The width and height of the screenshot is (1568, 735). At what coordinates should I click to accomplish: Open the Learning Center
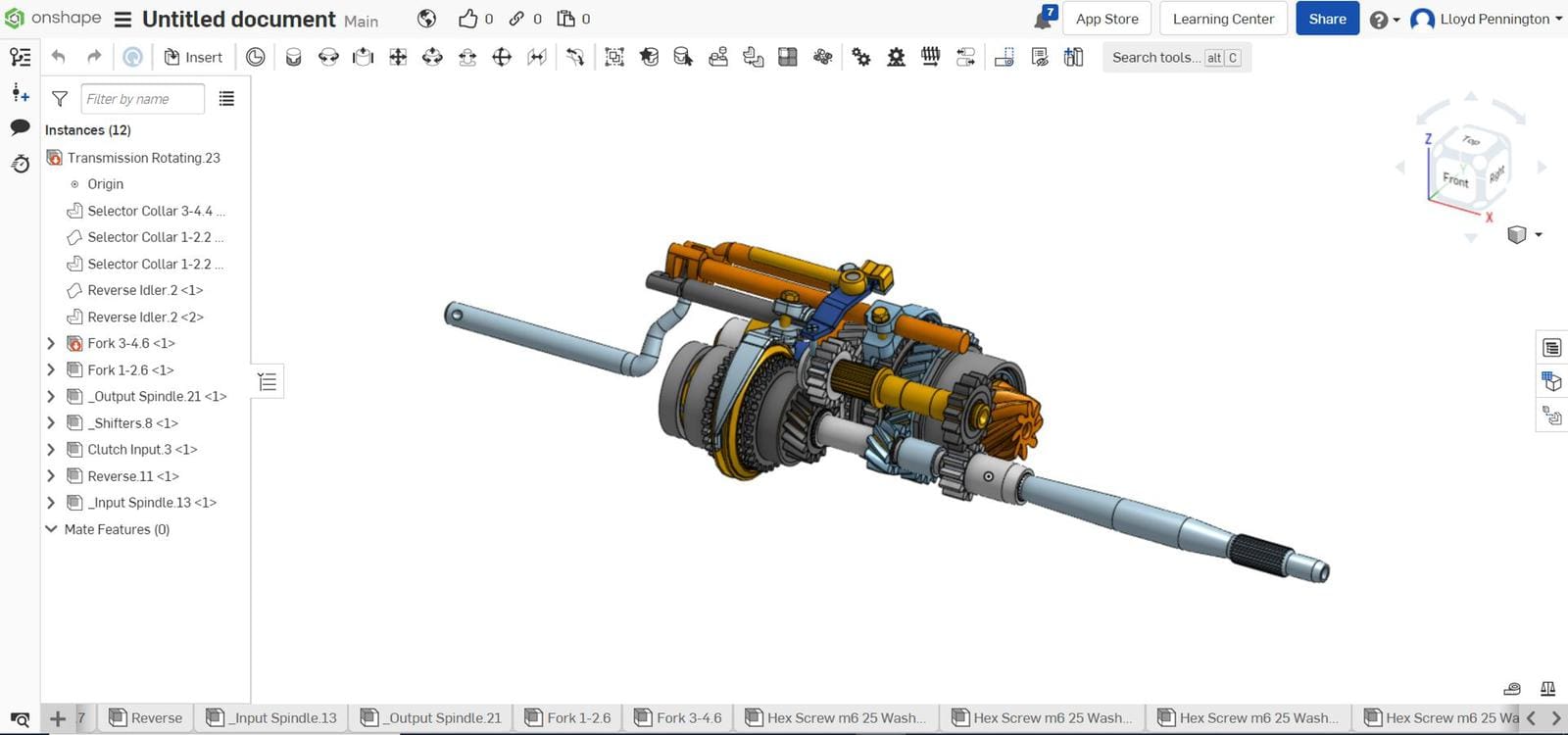[1223, 19]
